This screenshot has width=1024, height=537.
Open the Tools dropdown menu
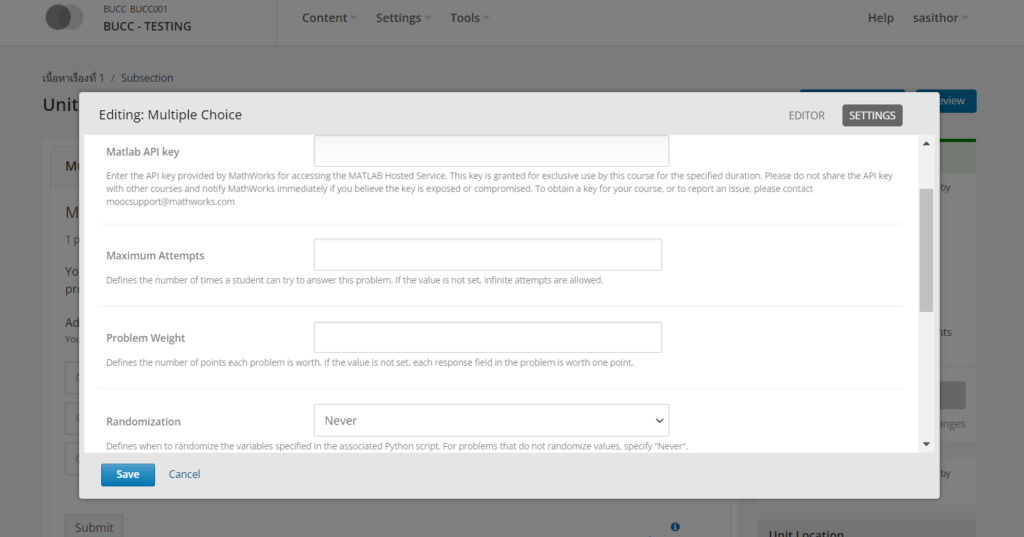tap(470, 18)
